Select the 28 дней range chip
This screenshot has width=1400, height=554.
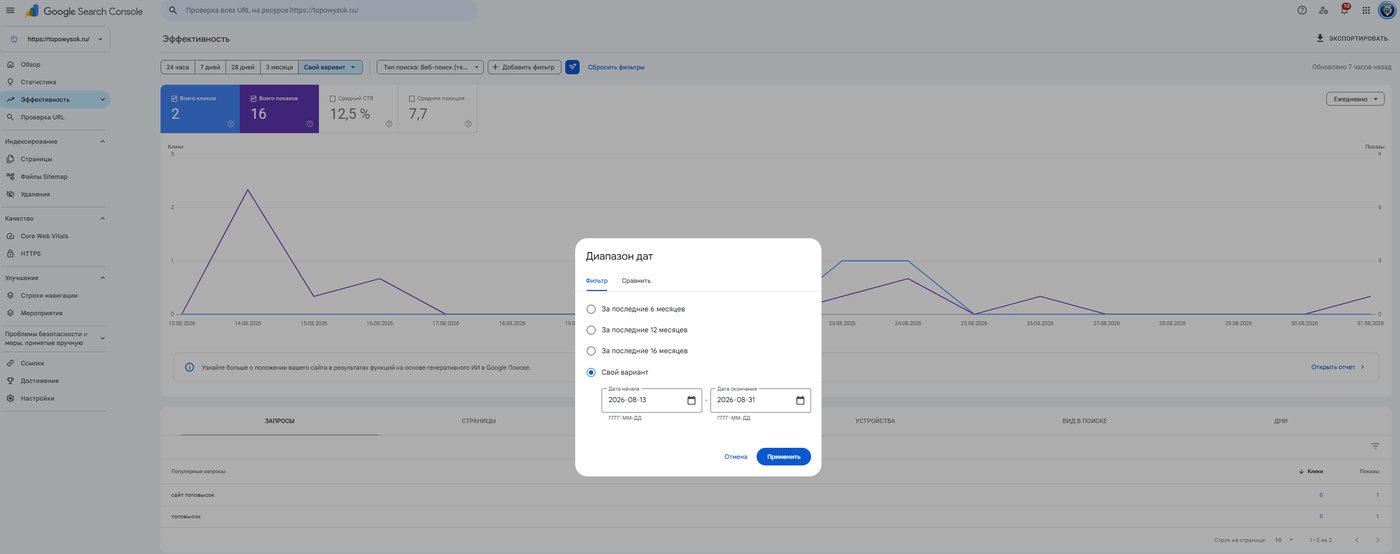(242, 67)
